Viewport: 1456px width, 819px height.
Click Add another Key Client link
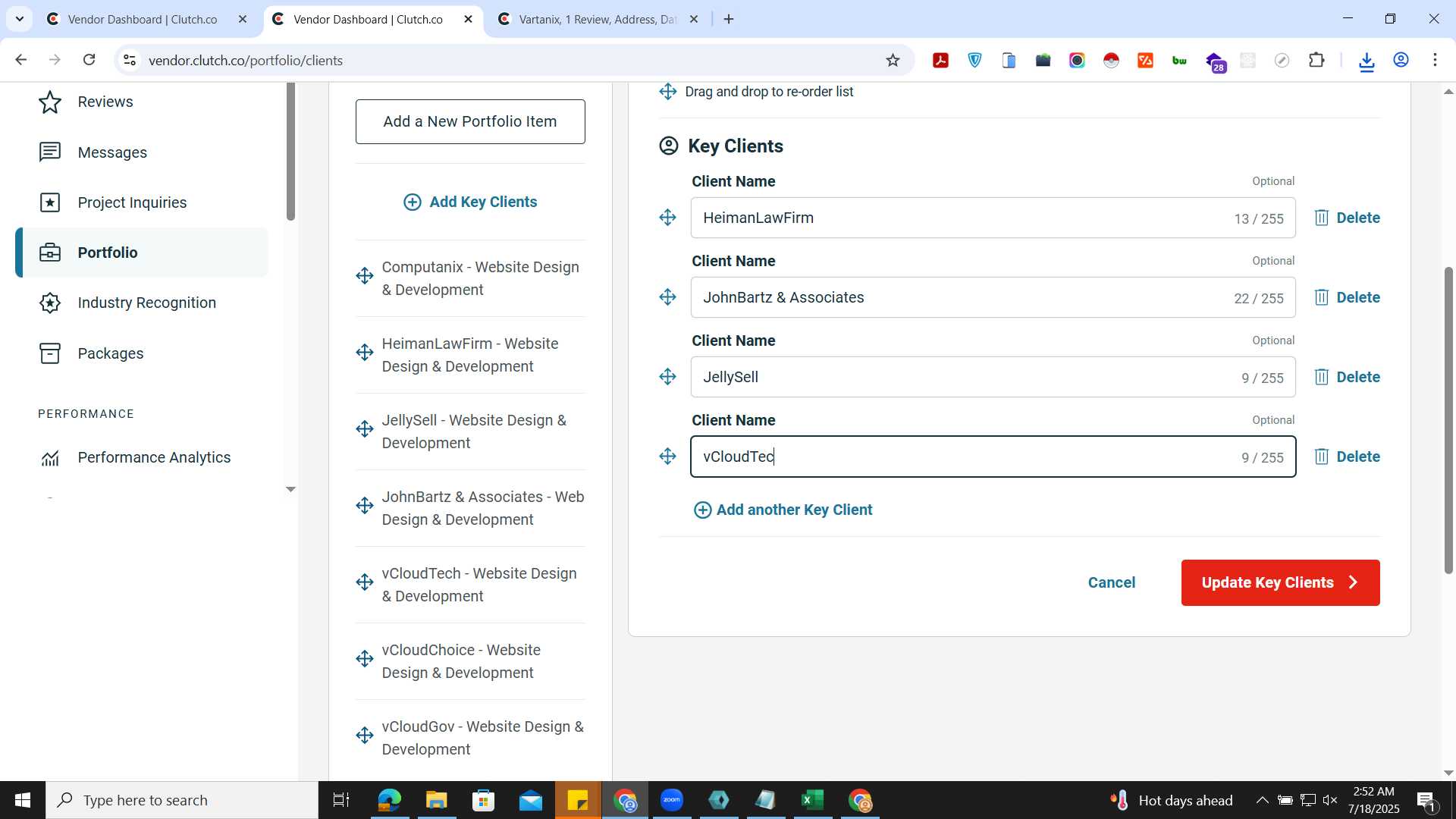click(783, 510)
